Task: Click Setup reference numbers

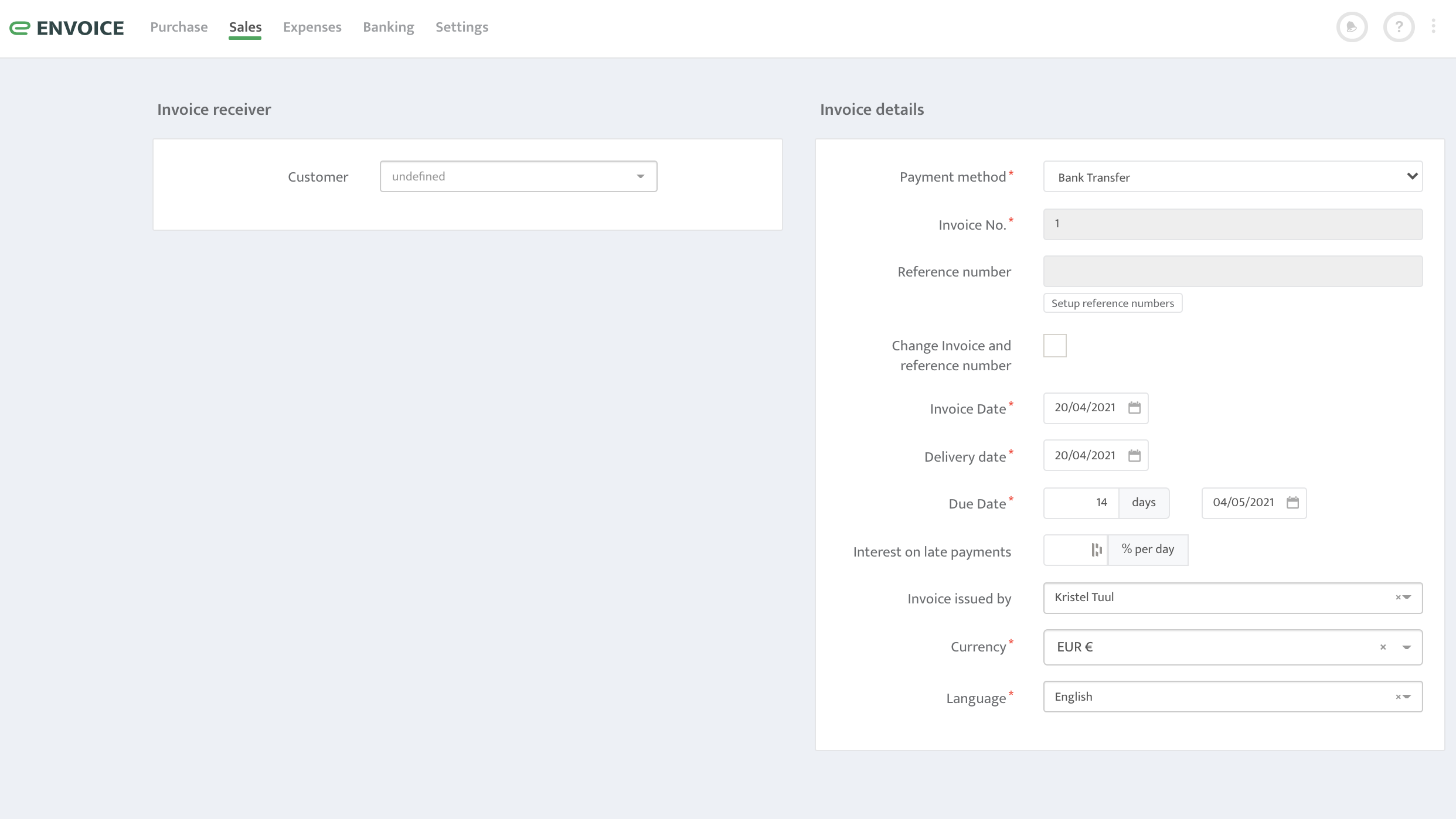Action: [1113, 303]
